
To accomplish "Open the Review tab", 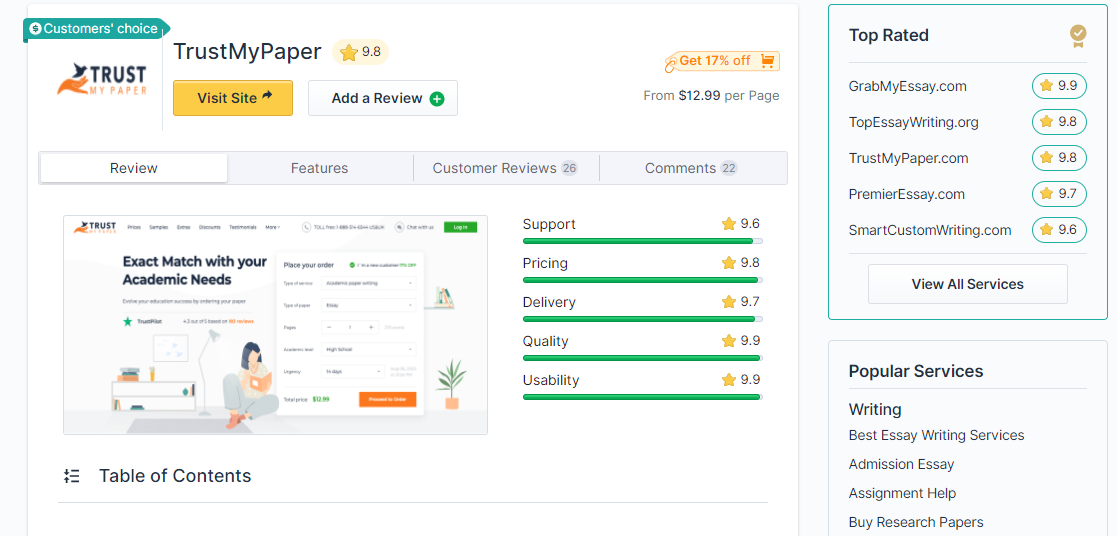I will point(134,168).
